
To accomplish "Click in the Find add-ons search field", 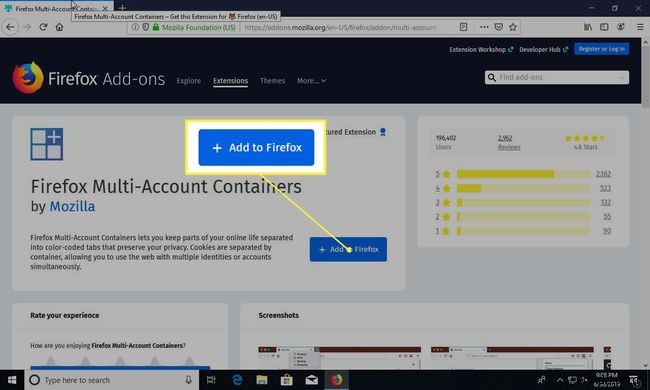I will point(557,78).
